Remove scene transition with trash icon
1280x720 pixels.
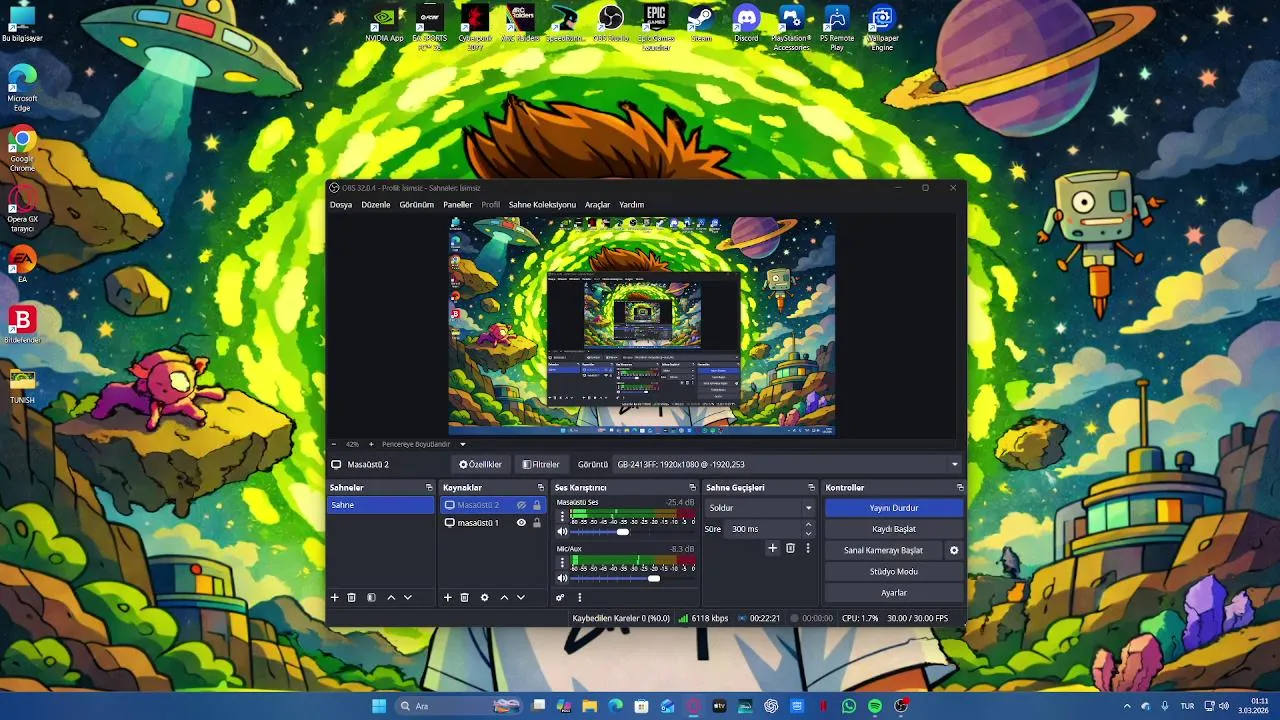tap(790, 548)
